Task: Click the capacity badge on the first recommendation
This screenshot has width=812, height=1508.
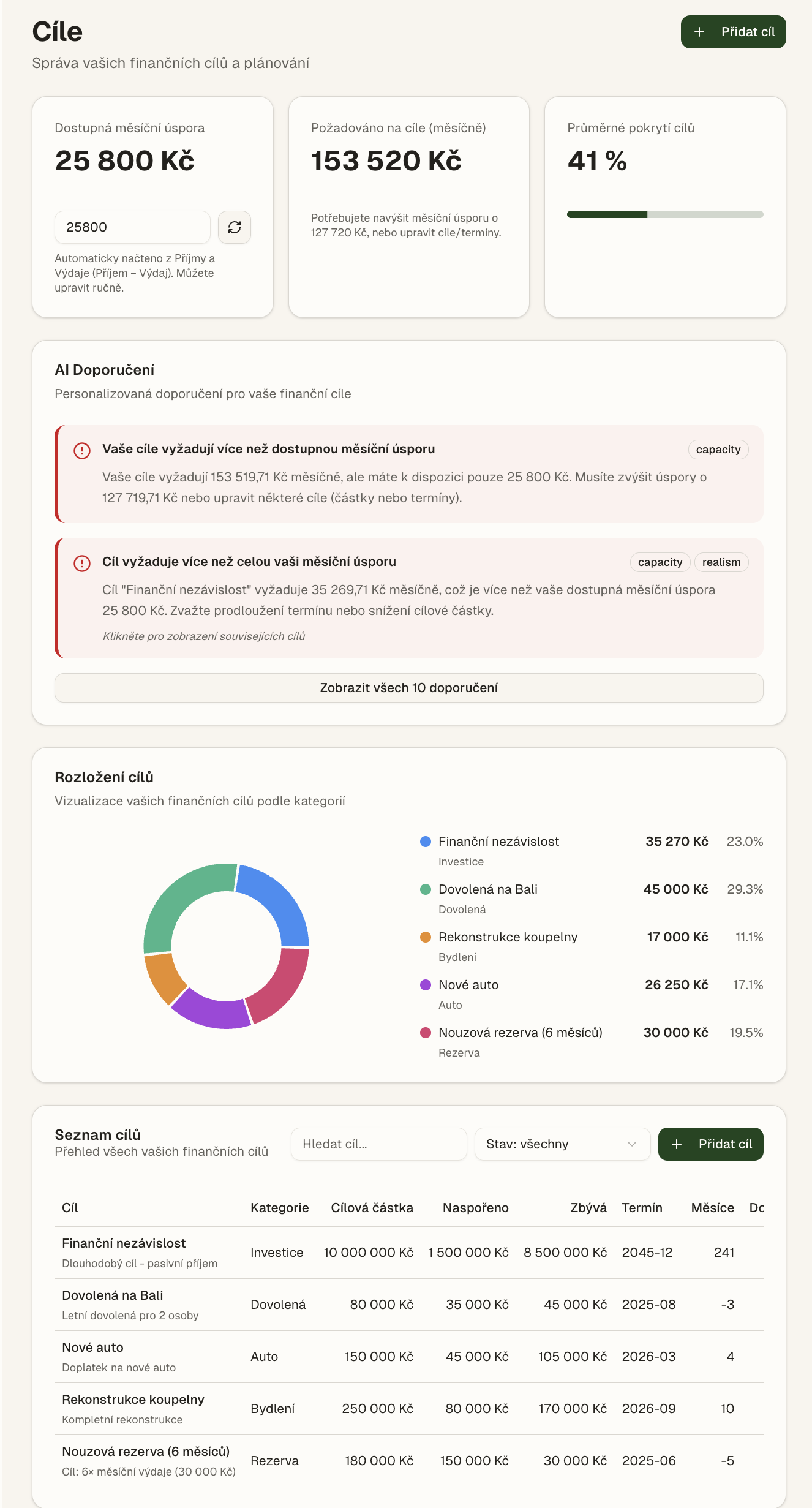Action: click(x=718, y=449)
